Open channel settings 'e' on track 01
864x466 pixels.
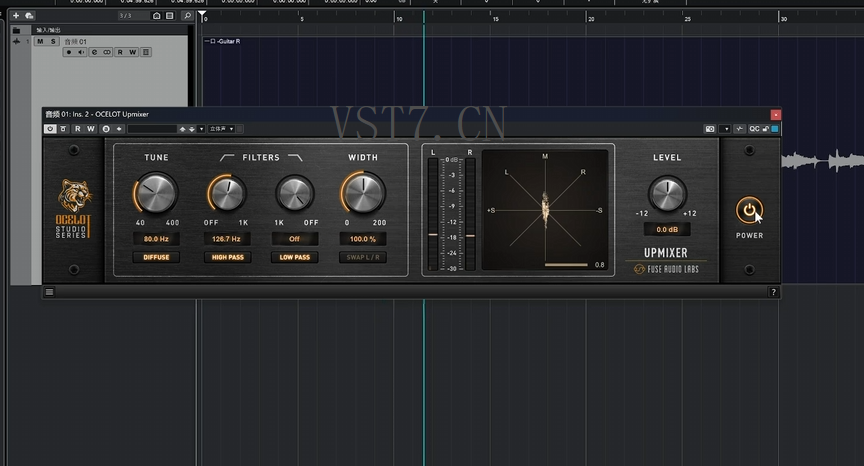[94, 52]
